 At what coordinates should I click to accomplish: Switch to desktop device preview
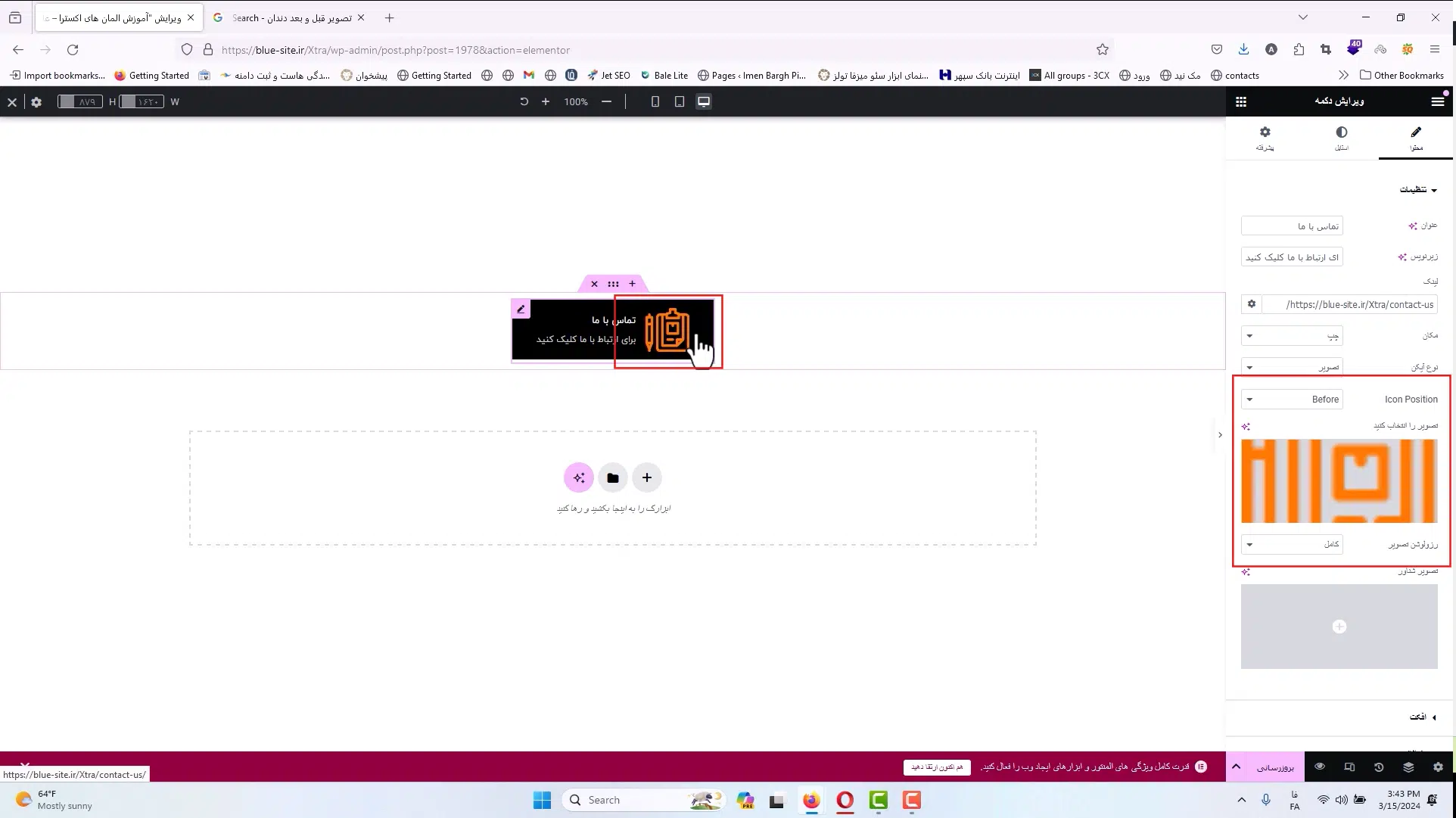click(x=704, y=101)
